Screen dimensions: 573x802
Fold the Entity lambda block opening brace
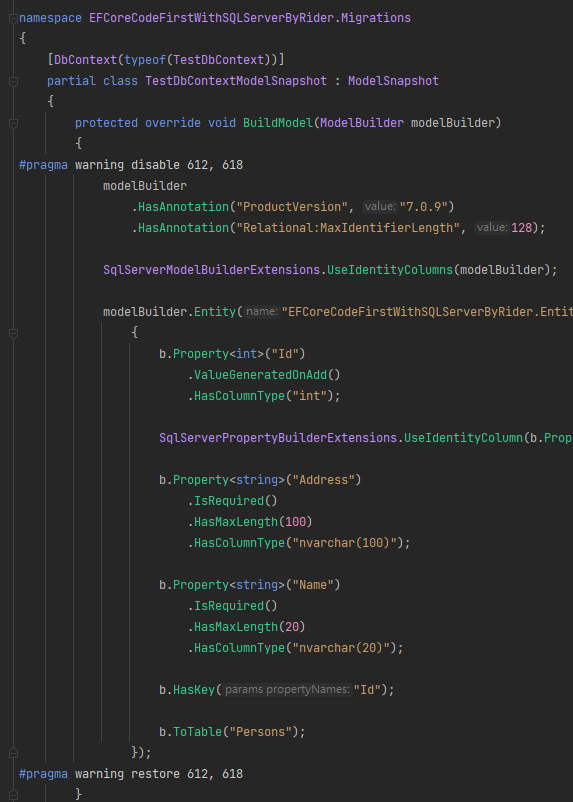pyautogui.click(x=13, y=333)
